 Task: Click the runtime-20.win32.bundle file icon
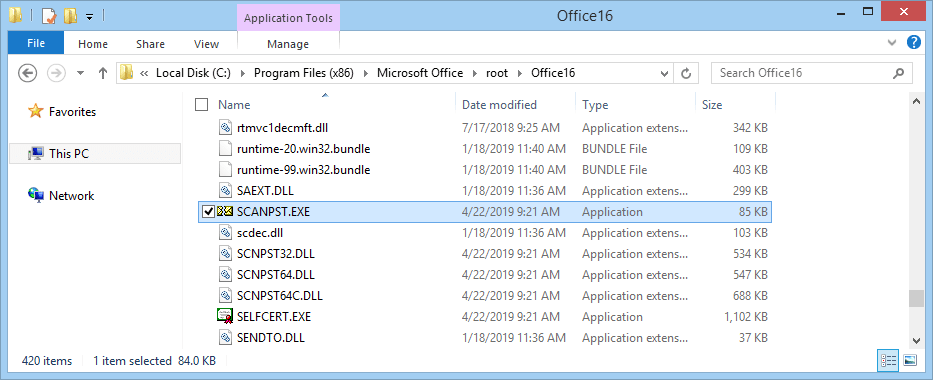[x=225, y=148]
